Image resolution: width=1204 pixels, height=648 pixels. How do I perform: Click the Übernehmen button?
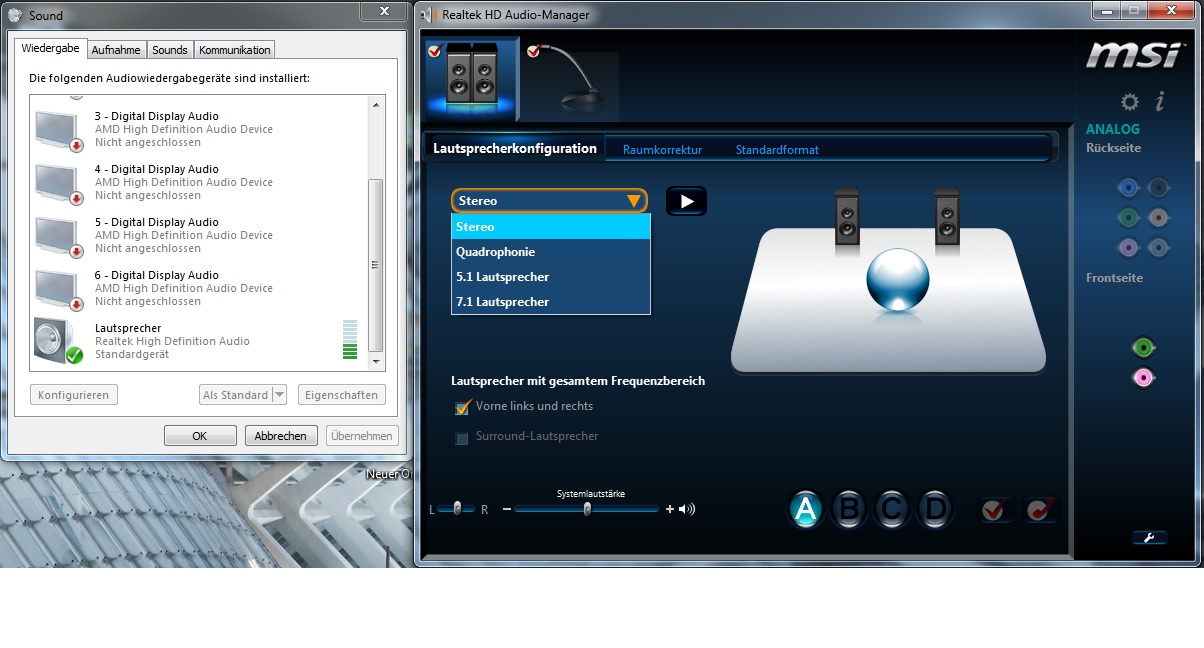click(361, 436)
